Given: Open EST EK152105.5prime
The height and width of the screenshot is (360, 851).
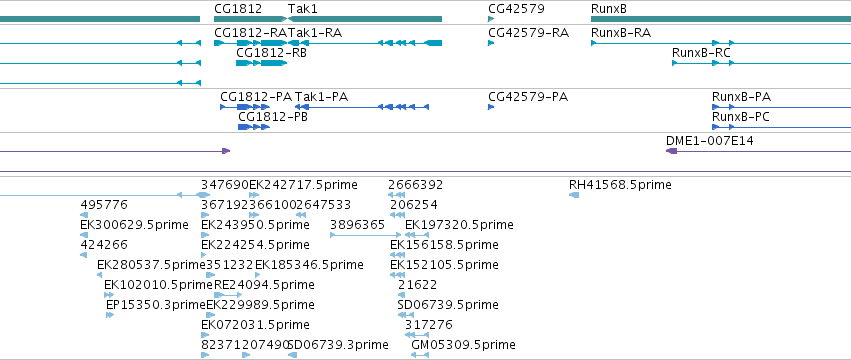Looking at the screenshot, I should (x=444, y=265).
